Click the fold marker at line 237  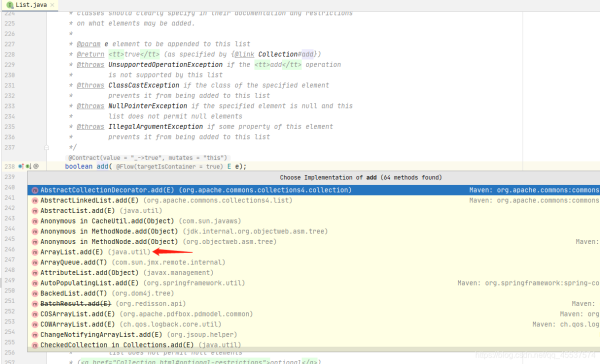46,147
